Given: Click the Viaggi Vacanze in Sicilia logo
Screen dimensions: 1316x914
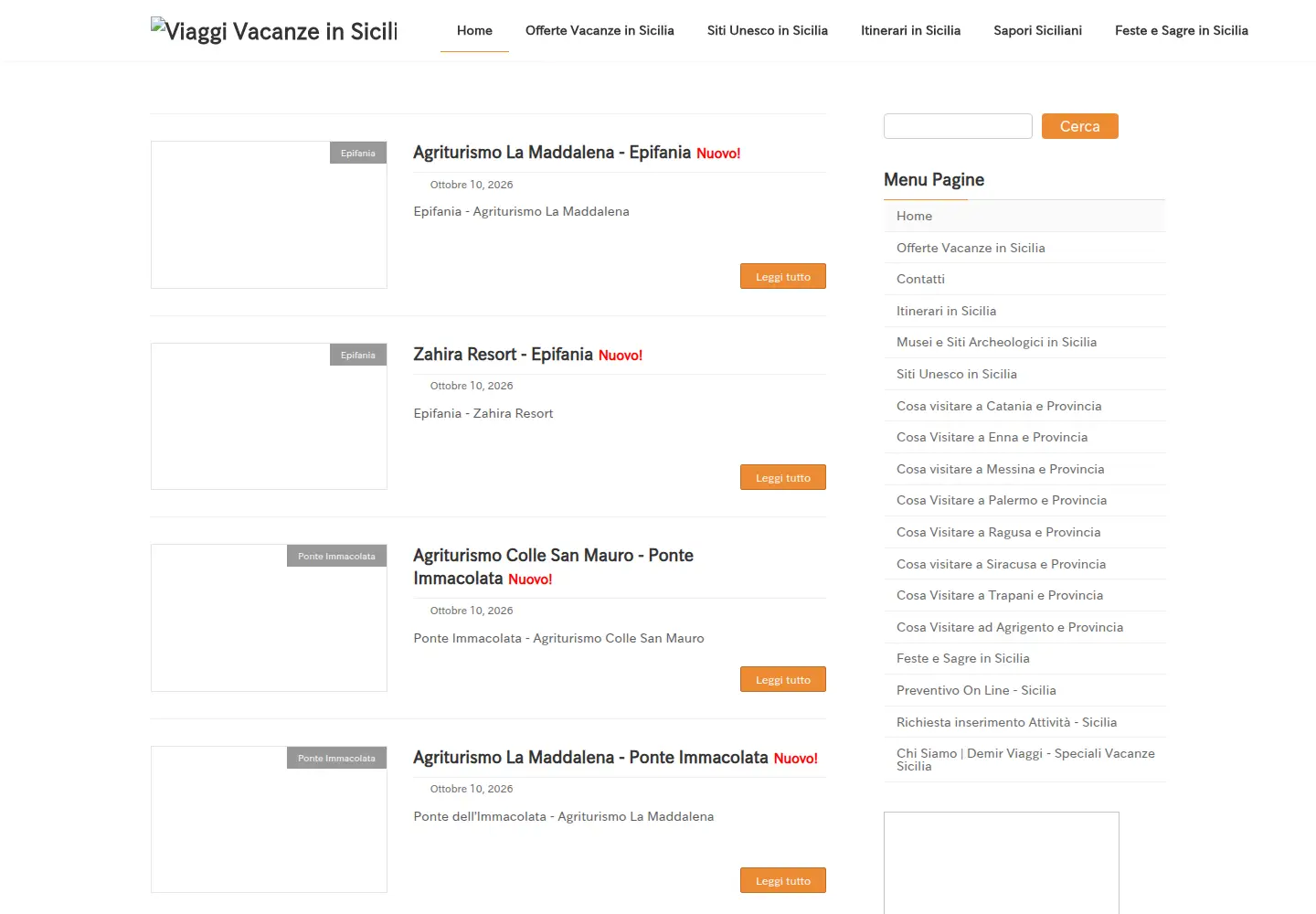Looking at the screenshot, I should (274, 30).
